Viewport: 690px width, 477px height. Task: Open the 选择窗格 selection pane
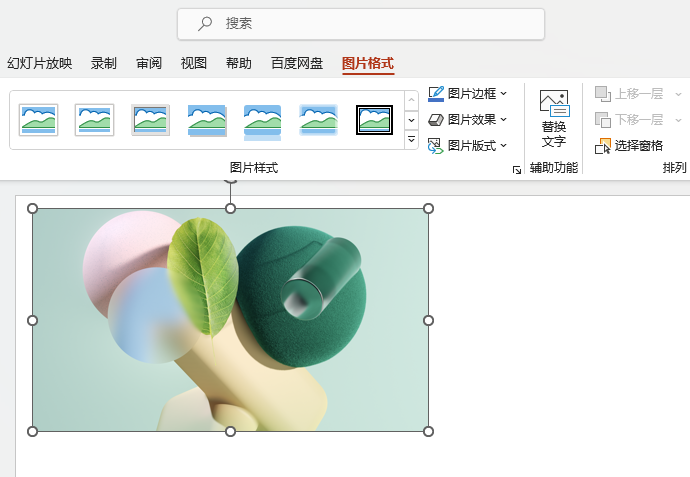click(x=629, y=146)
